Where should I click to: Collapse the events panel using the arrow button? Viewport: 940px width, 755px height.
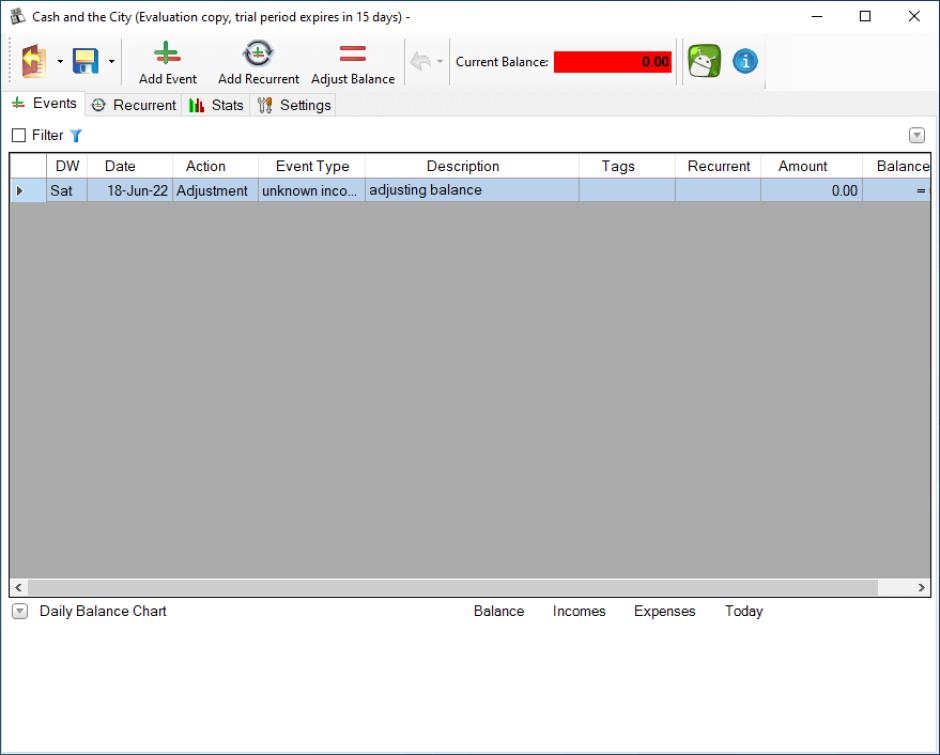coord(917,136)
